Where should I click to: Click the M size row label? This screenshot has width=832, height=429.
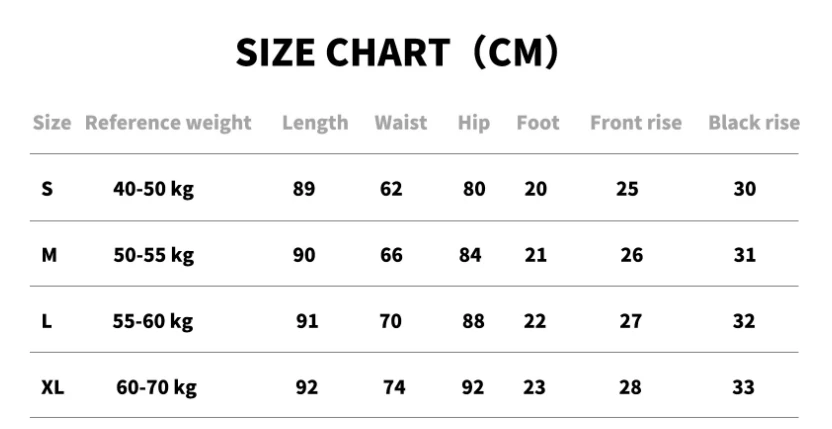(49, 255)
